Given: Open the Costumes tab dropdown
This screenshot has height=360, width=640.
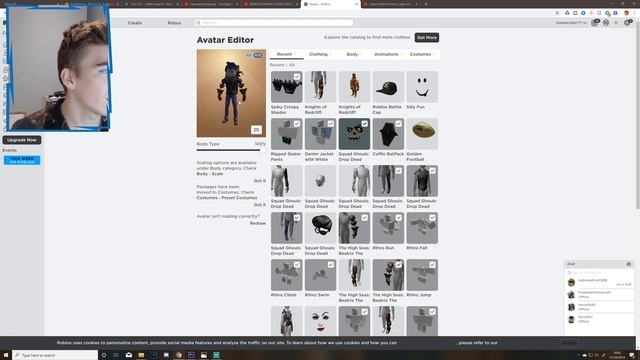Looking at the screenshot, I should coord(422,54).
